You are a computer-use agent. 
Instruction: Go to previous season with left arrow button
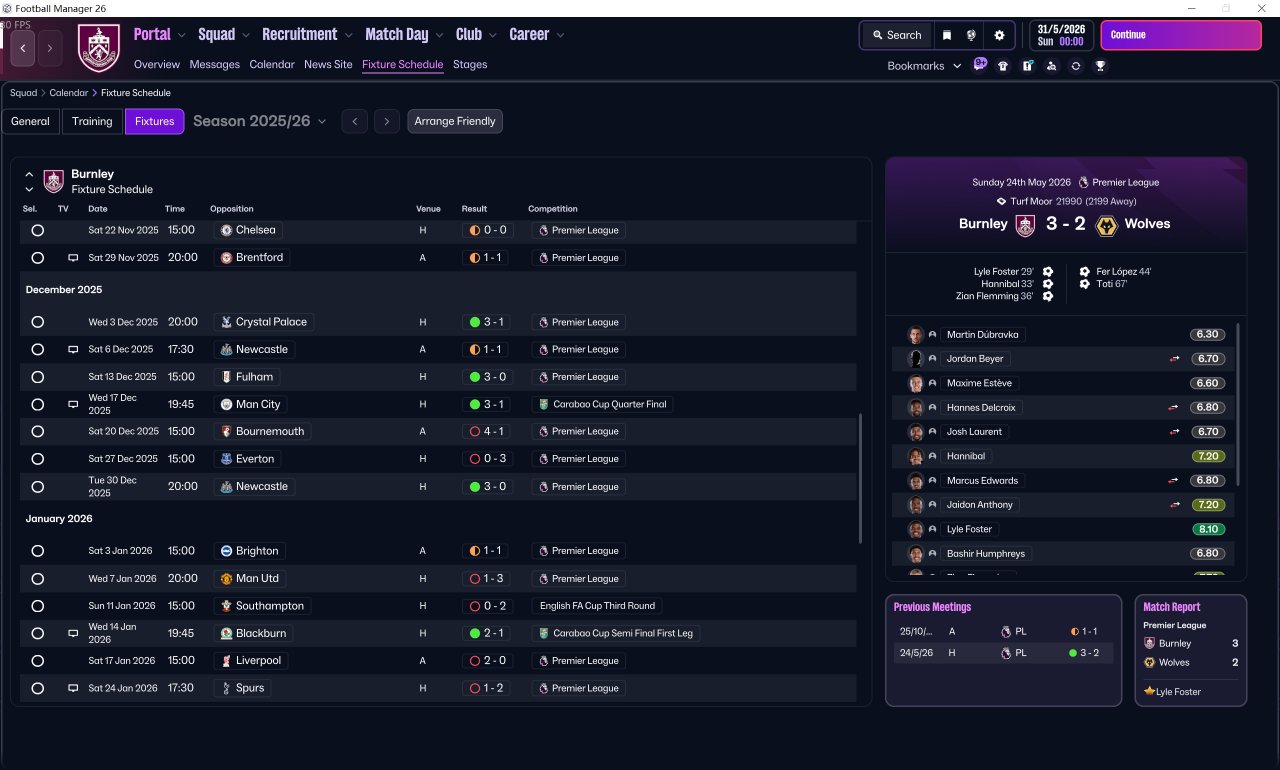354,121
